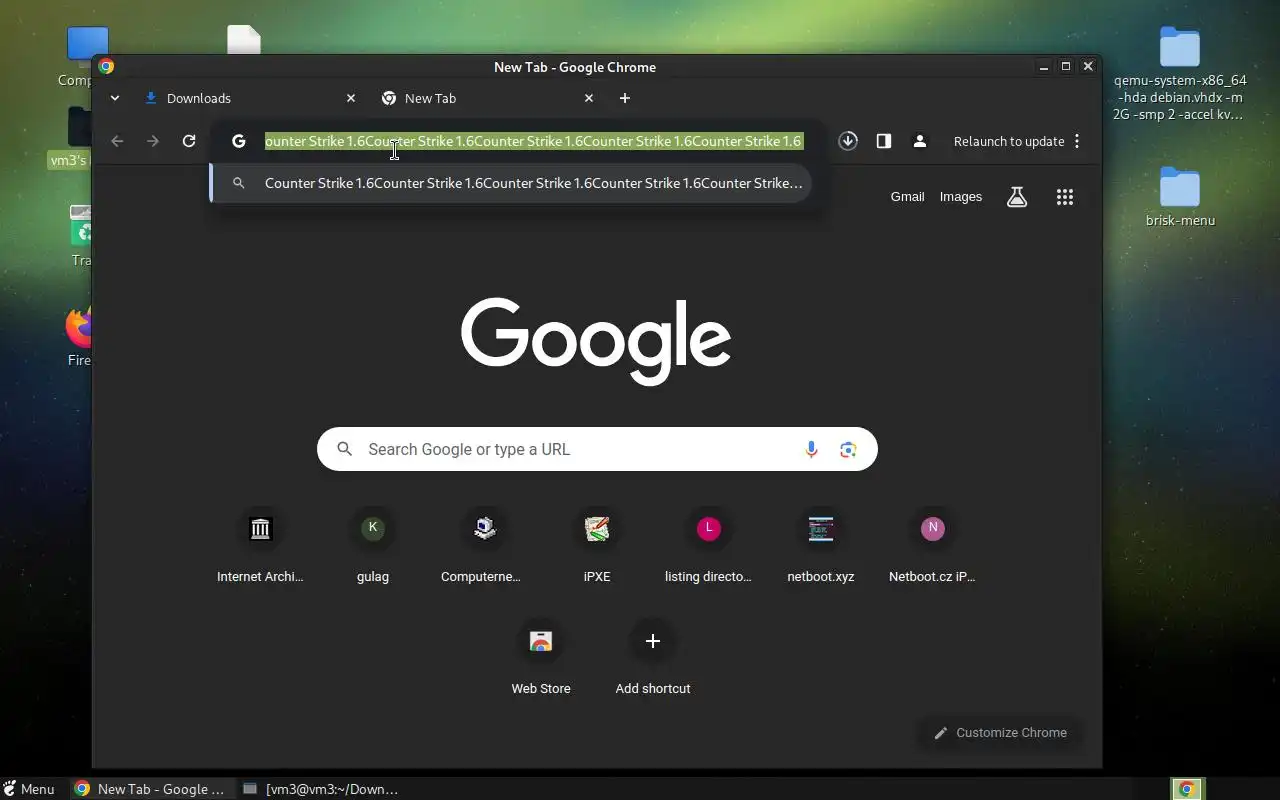Click the back navigation arrow
This screenshot has height=800, width=1280.
coord(117,141)
